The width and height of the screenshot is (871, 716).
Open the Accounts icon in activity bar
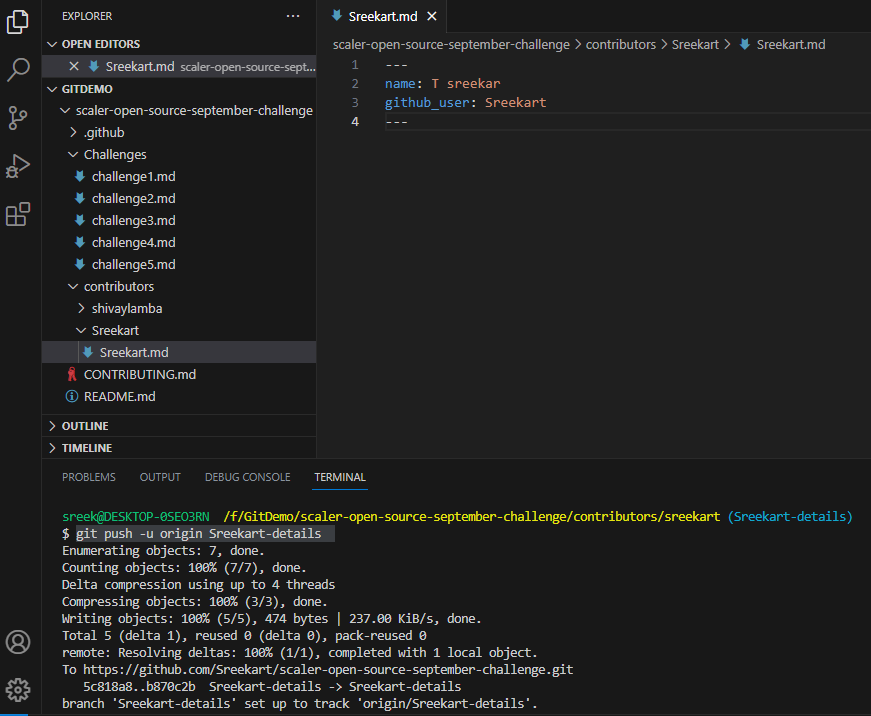tap(17, 642)
